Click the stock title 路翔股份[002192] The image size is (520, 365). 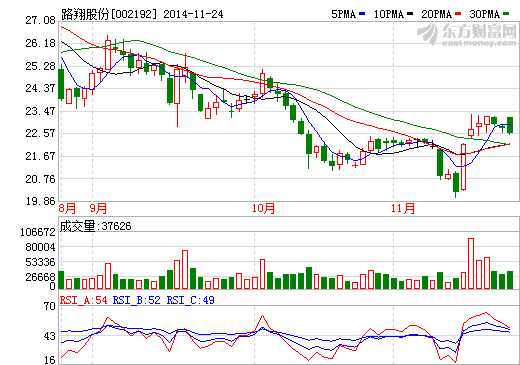coord(109,14)
